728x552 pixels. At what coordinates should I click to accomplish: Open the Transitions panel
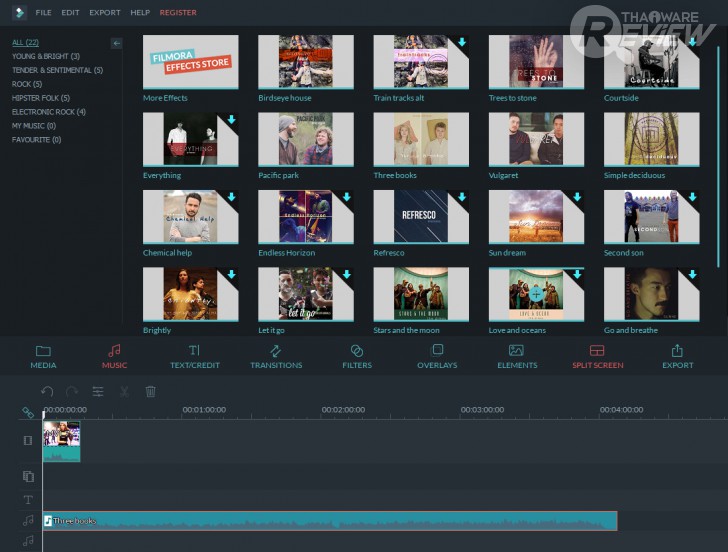[276, 357]
